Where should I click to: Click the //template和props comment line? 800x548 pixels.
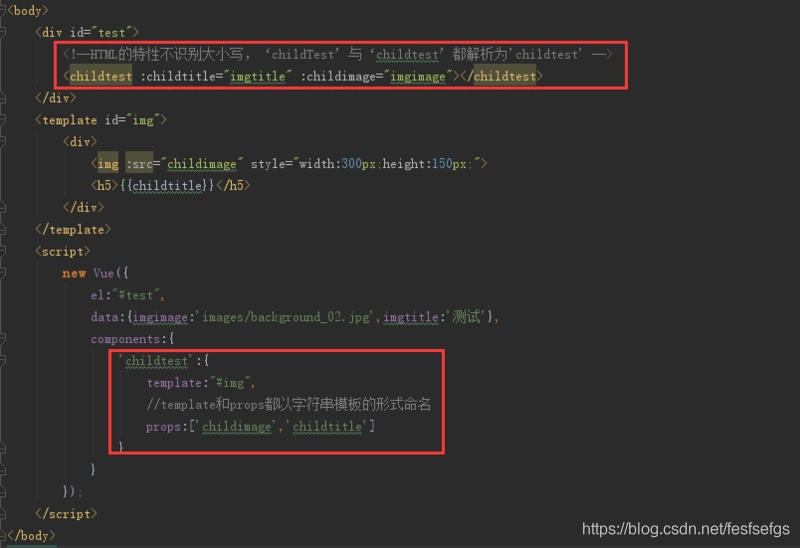pos(289,405)
